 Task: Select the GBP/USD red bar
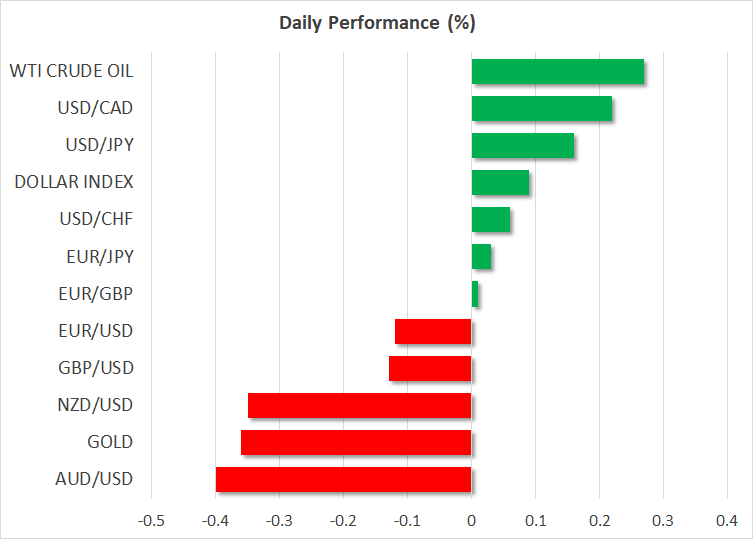pos(430,368)
